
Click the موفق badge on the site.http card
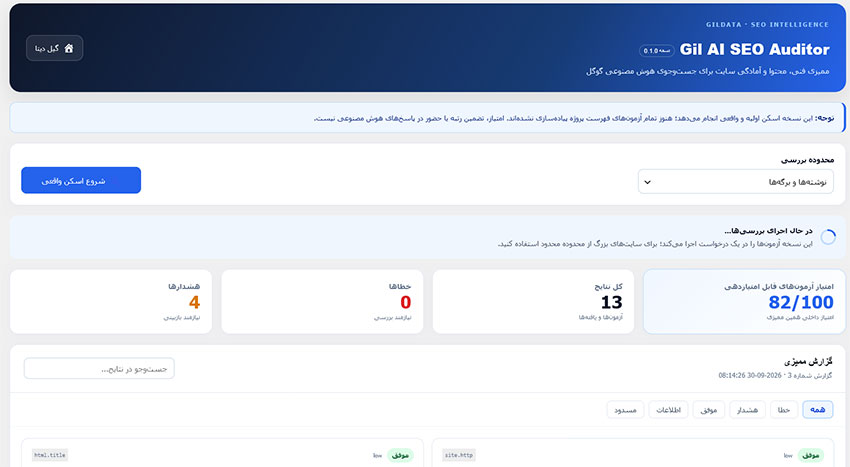[810, 455]
